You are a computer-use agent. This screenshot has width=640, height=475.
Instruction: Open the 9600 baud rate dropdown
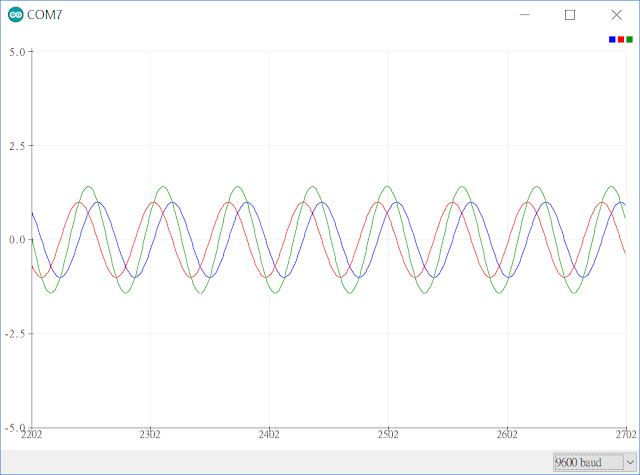point(595,462)
